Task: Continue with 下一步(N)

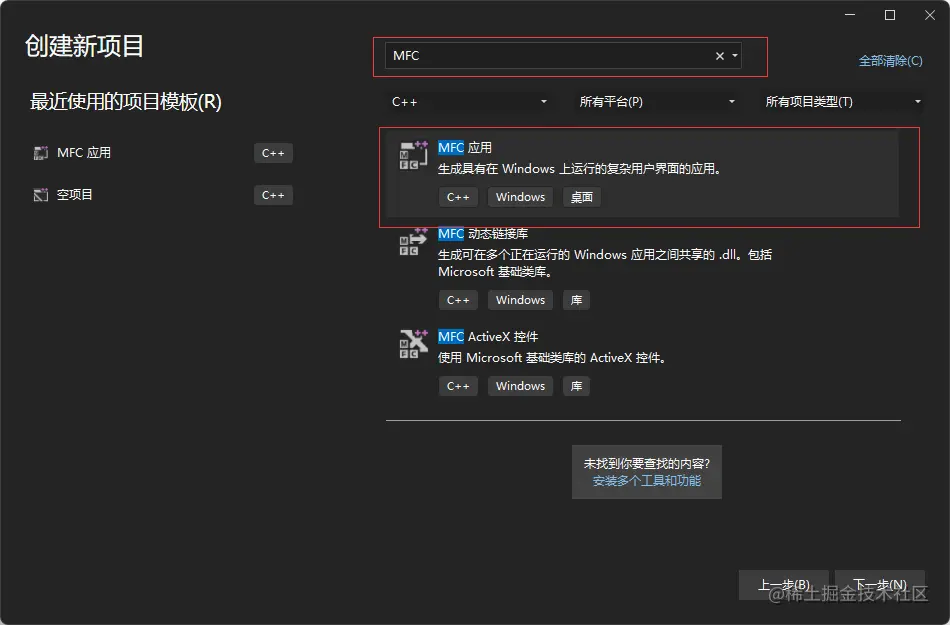Action: tap(880, 584)
